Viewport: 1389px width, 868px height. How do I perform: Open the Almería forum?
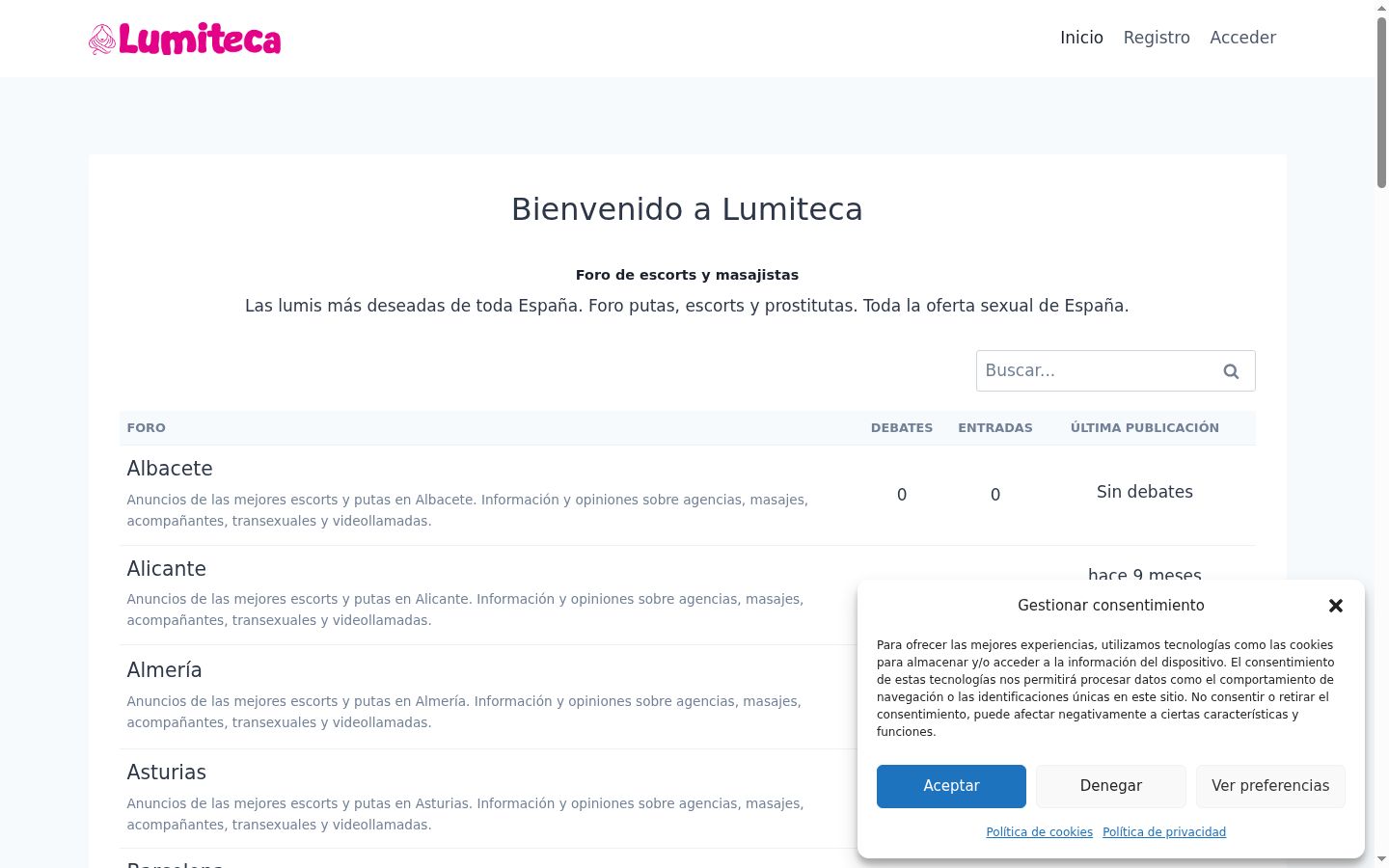point(165,670)
